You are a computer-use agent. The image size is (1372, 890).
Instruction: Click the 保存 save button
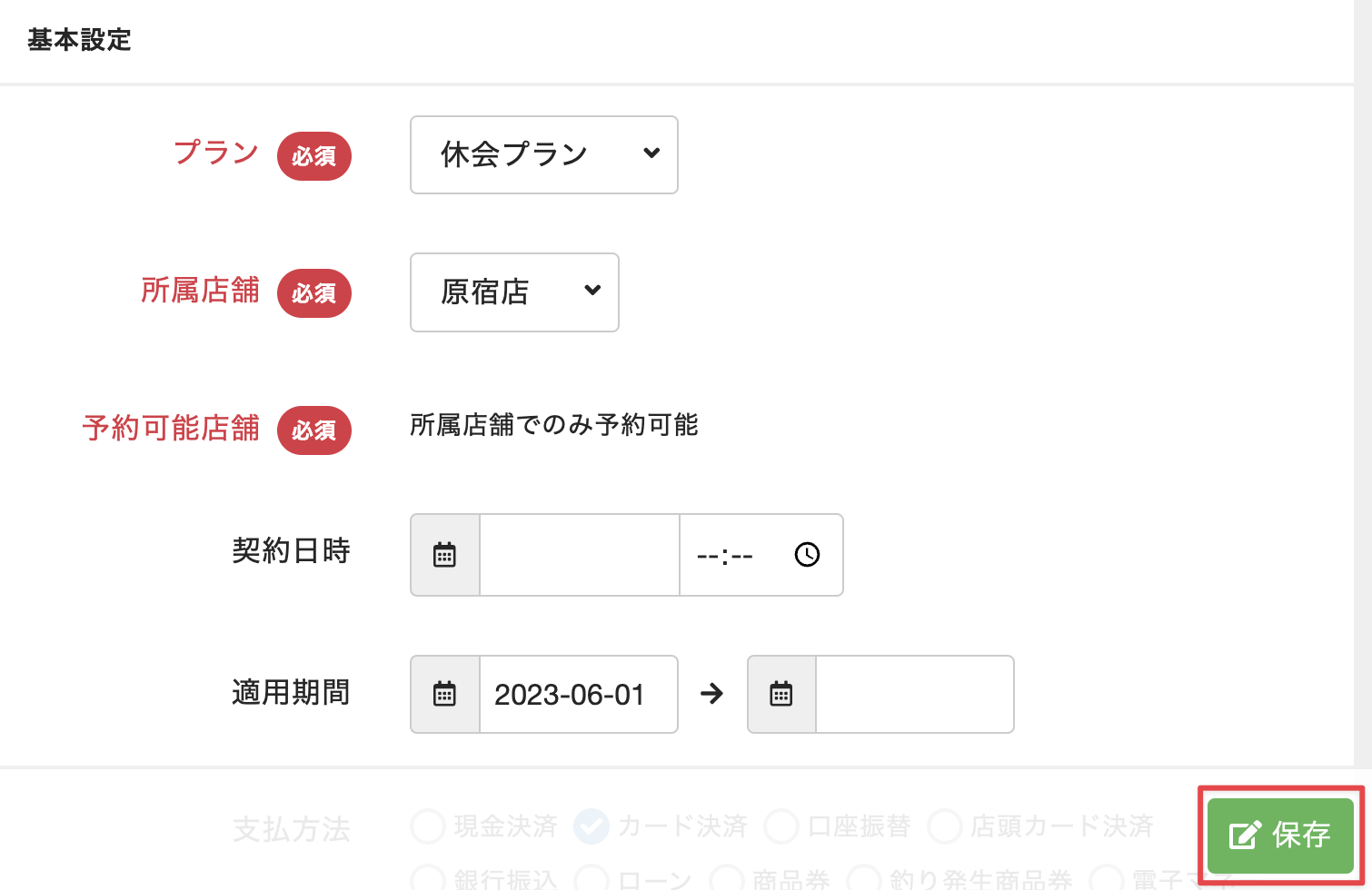point(1280,835)
